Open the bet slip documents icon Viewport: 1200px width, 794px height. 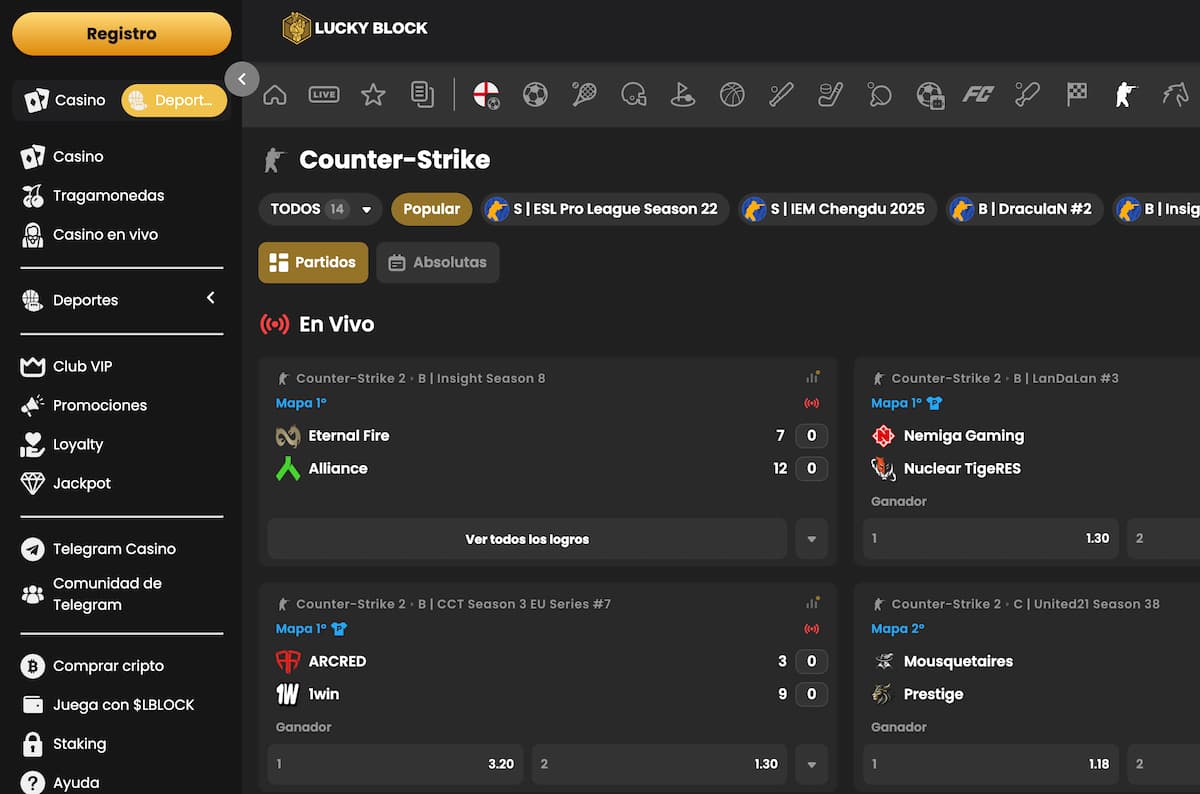[x=422, y=95]
